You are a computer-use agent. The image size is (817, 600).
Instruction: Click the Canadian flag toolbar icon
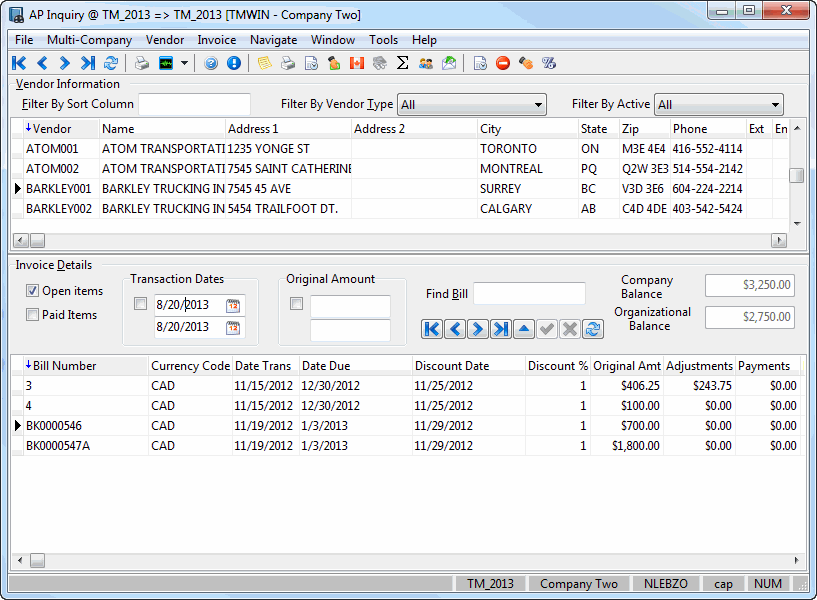(356, 63)
